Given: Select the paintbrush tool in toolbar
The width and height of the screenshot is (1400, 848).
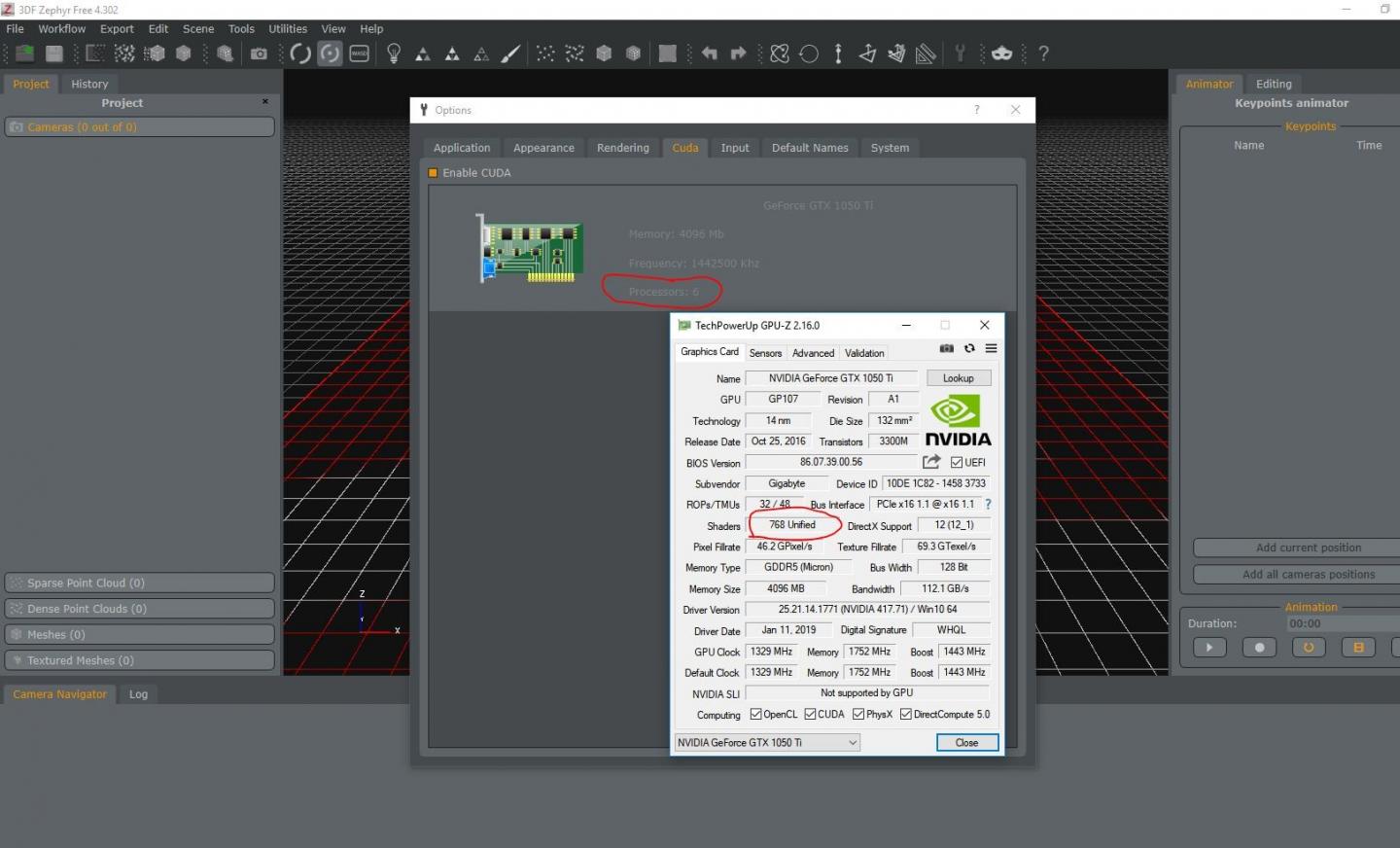Looking at the screenshot, I should click(x=510, y=53).
